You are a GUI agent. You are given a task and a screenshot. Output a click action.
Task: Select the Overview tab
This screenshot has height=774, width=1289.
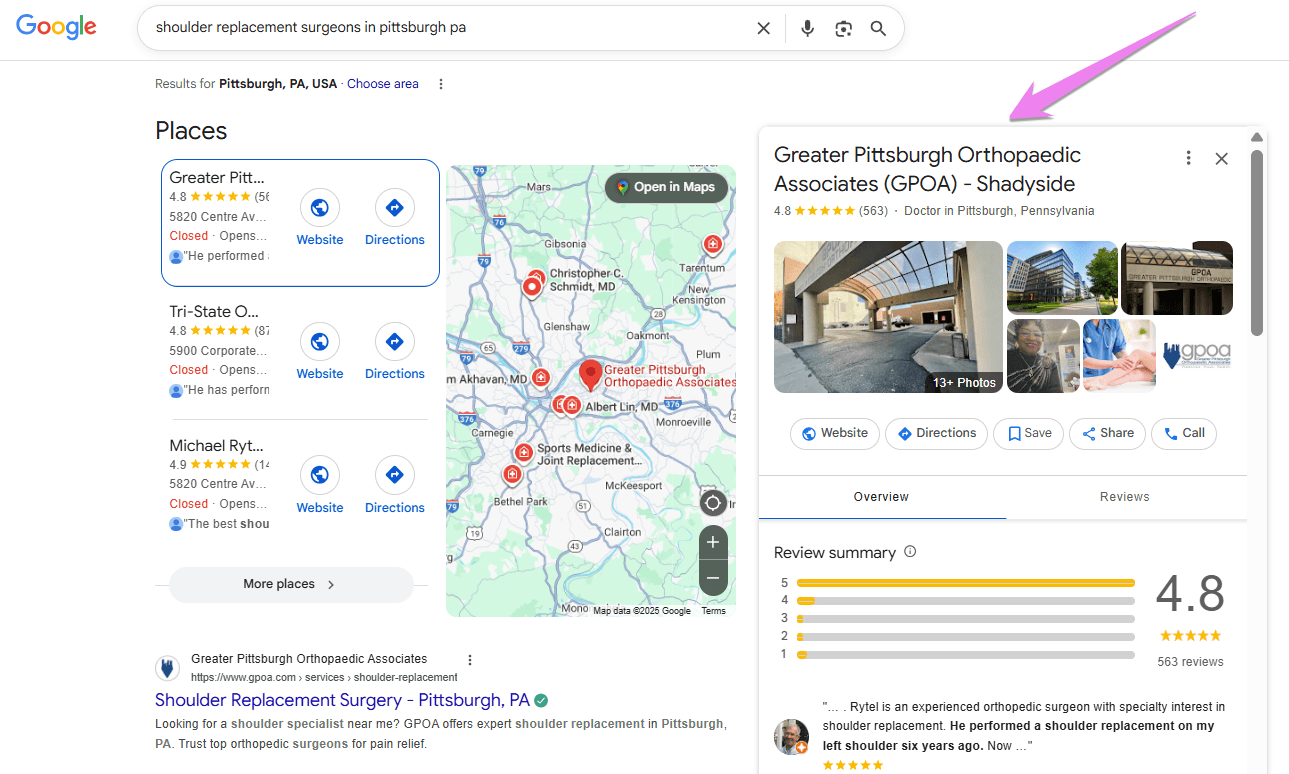(881, 496)
